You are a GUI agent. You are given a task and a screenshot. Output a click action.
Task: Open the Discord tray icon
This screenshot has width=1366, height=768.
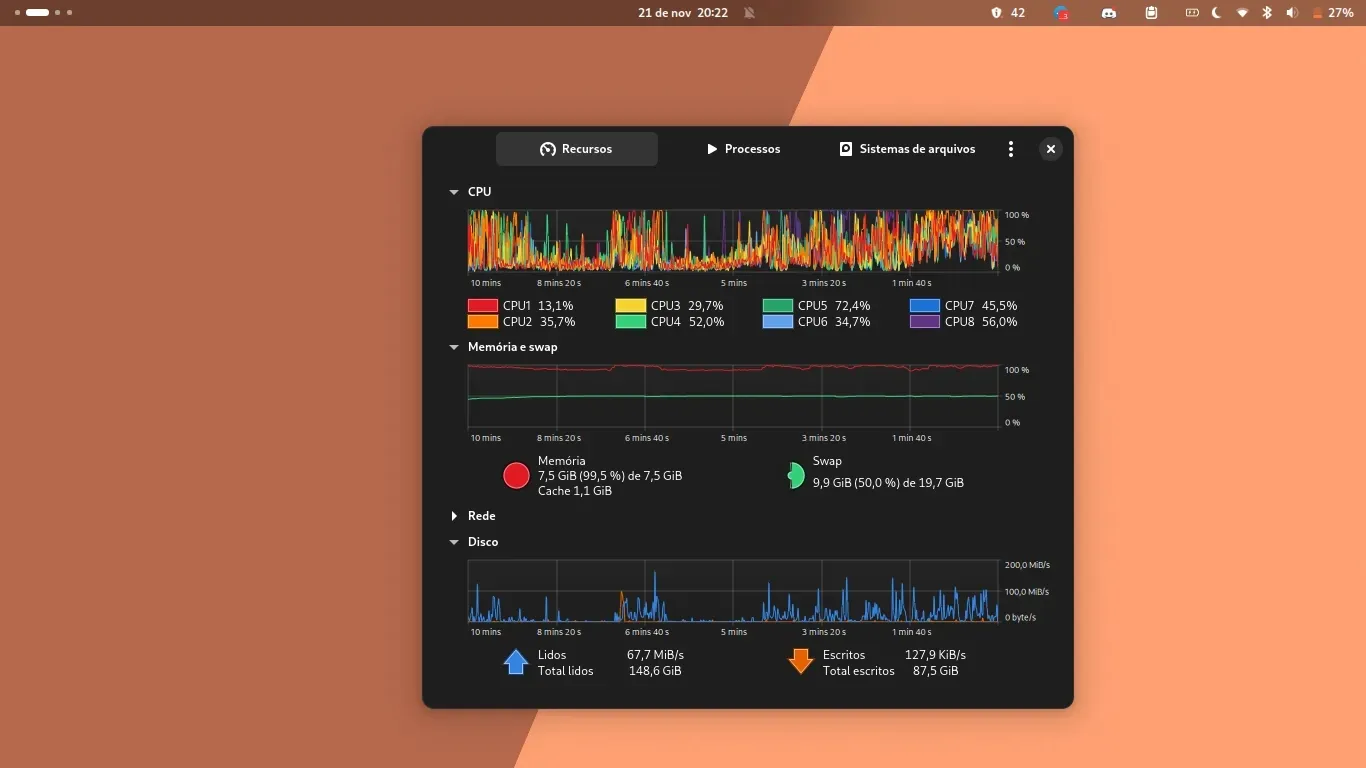[x=1108, y=13]
